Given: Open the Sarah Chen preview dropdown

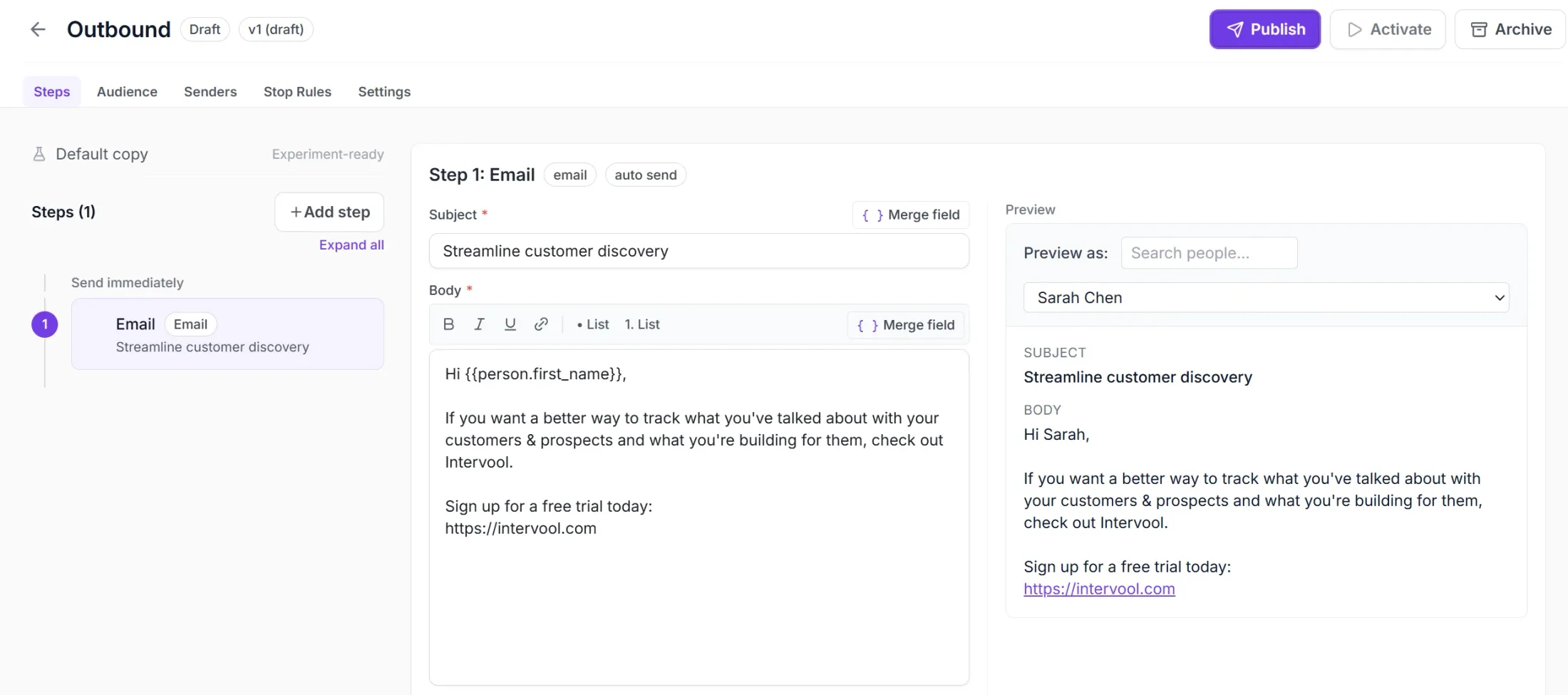Looking at the screenshot, I should point(1267,297).
